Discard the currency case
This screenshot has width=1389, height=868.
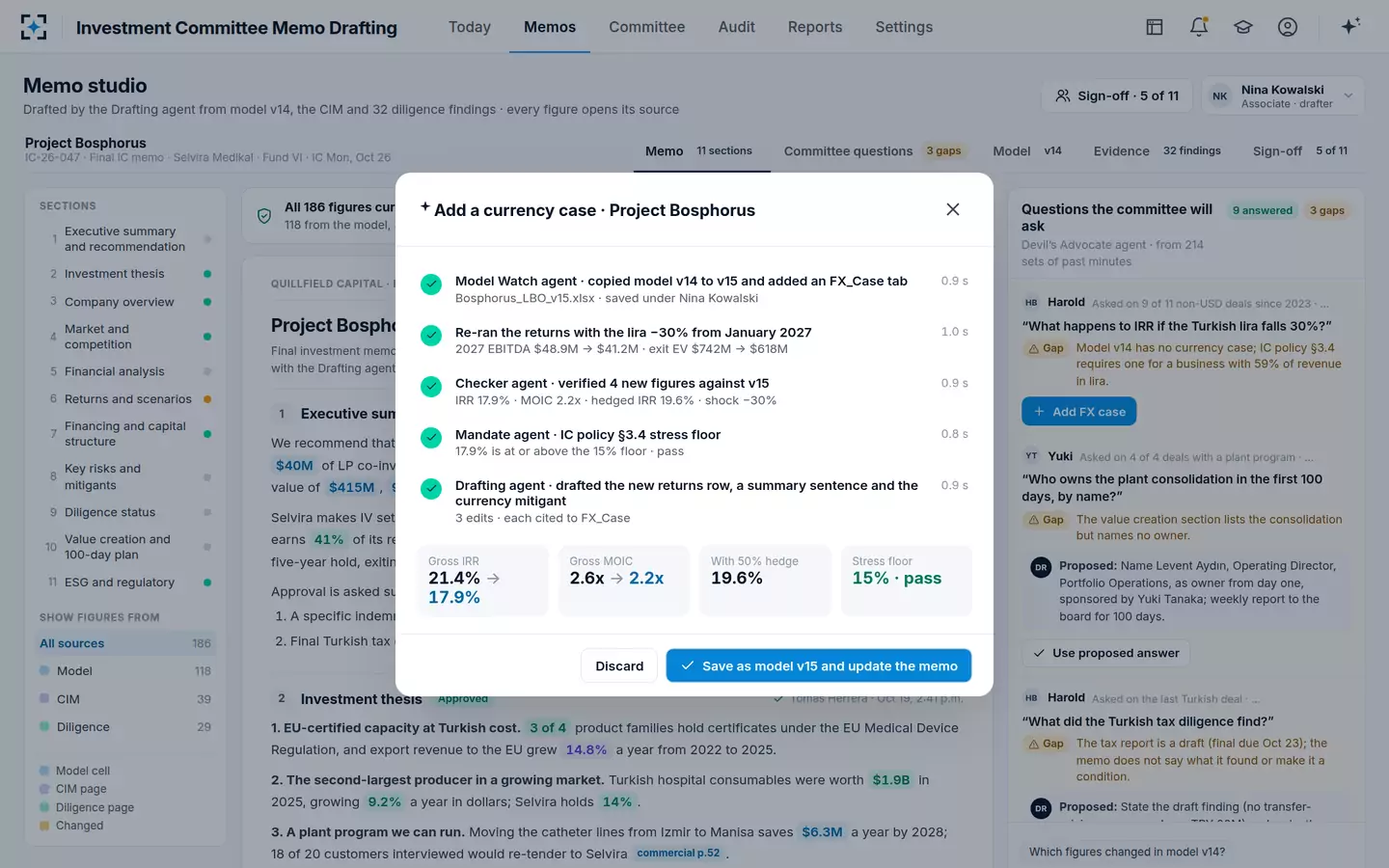click(x=619, y=665)
